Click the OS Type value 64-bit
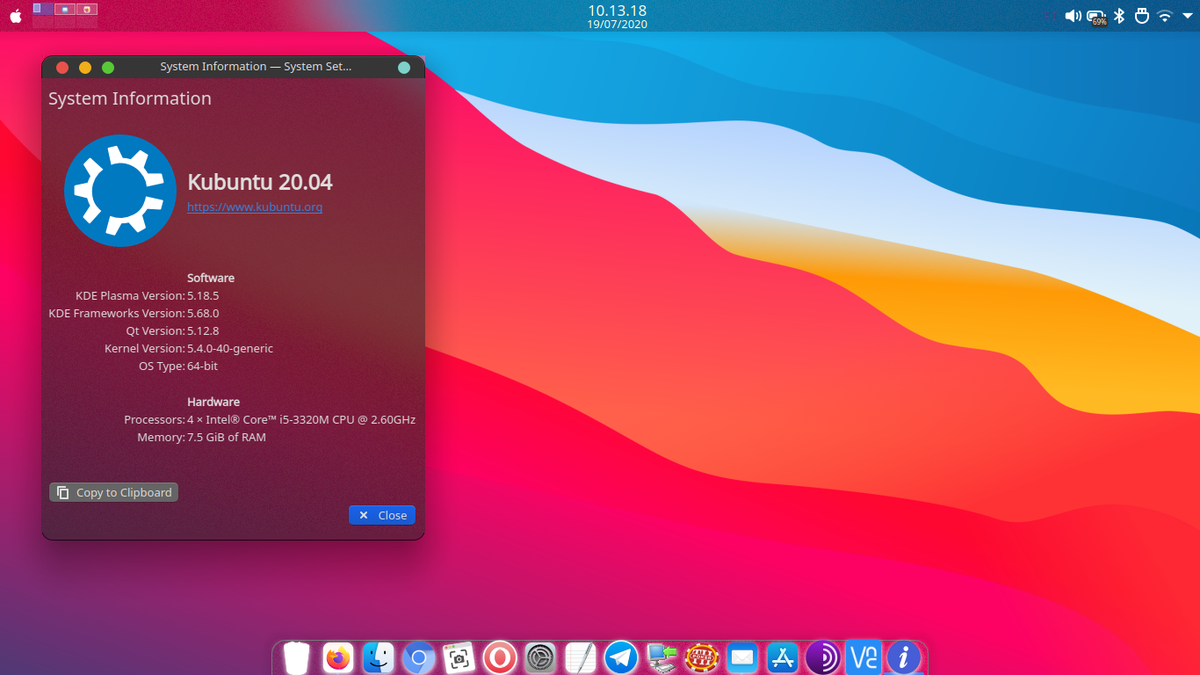Image resolution: width=1200 pixels, height=675 pixels. (x=203, y=366)
